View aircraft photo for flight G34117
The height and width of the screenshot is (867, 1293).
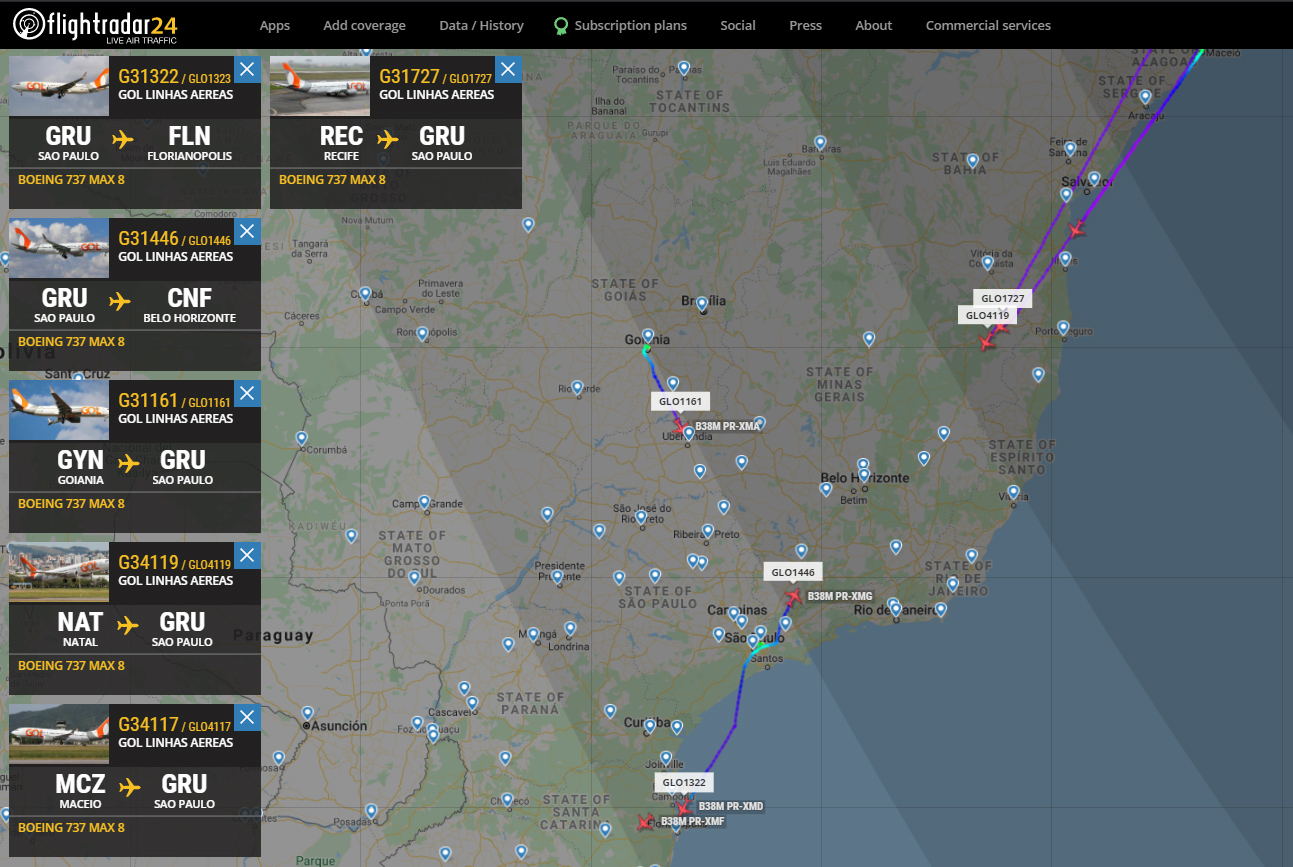(x=59, y=734)
